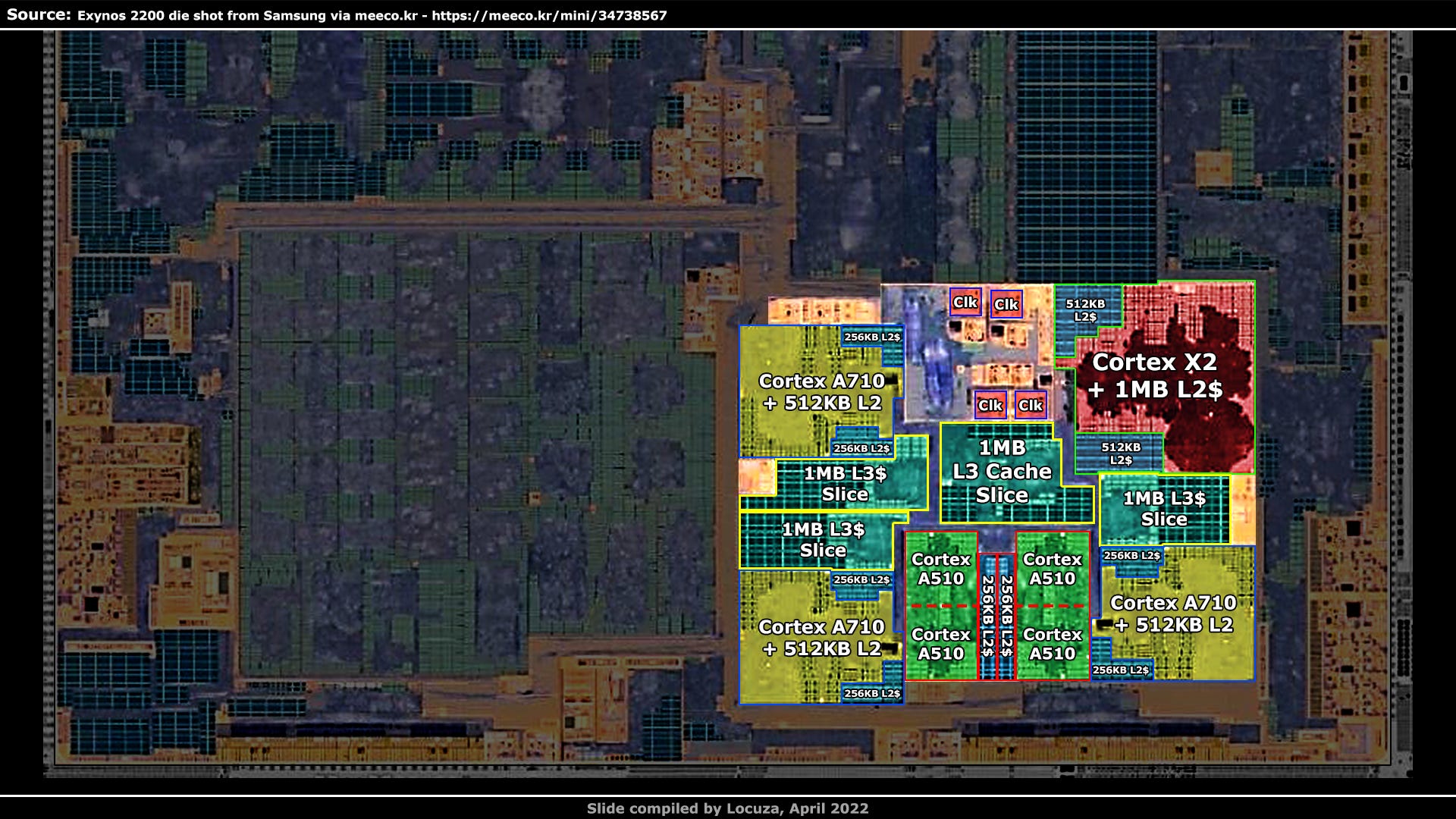Expand the central 1MB L3 Cache Slice
The height and width of the screenshot is (819, 1456).
pyautogui.click(x=1003, y=472)
